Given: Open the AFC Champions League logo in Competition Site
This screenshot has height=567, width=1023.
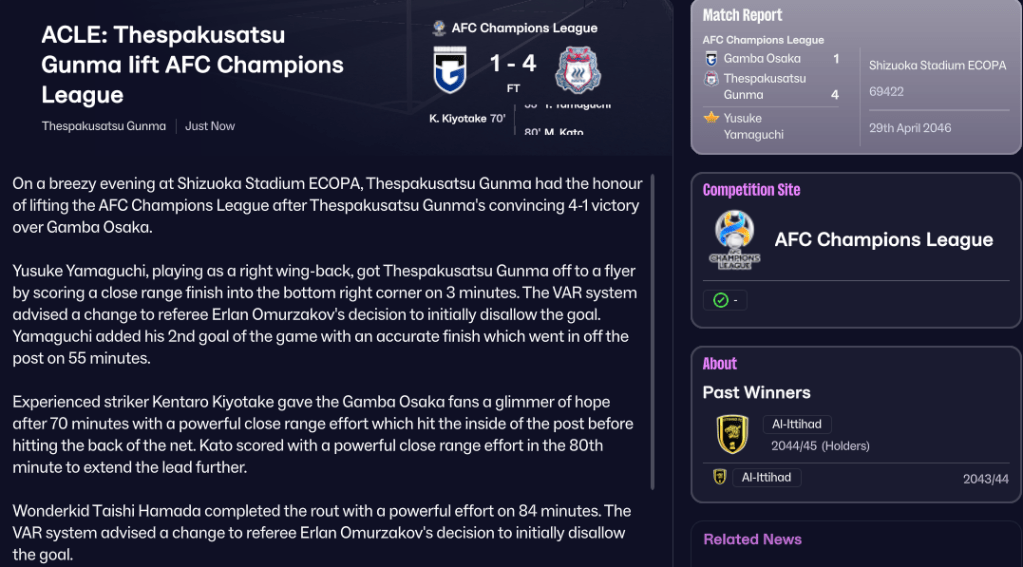Looking at the screenshot, I should 735,240.
